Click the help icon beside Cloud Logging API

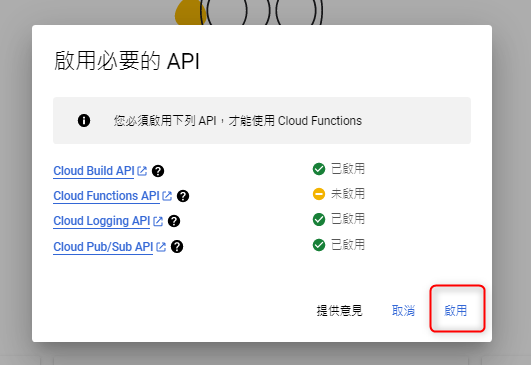point(174,221)
